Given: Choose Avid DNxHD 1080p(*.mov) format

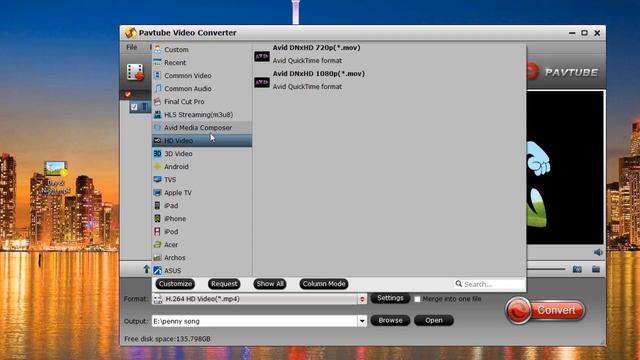Looking at the screenshot, I should pyautogui.click(x=319, y=74).
